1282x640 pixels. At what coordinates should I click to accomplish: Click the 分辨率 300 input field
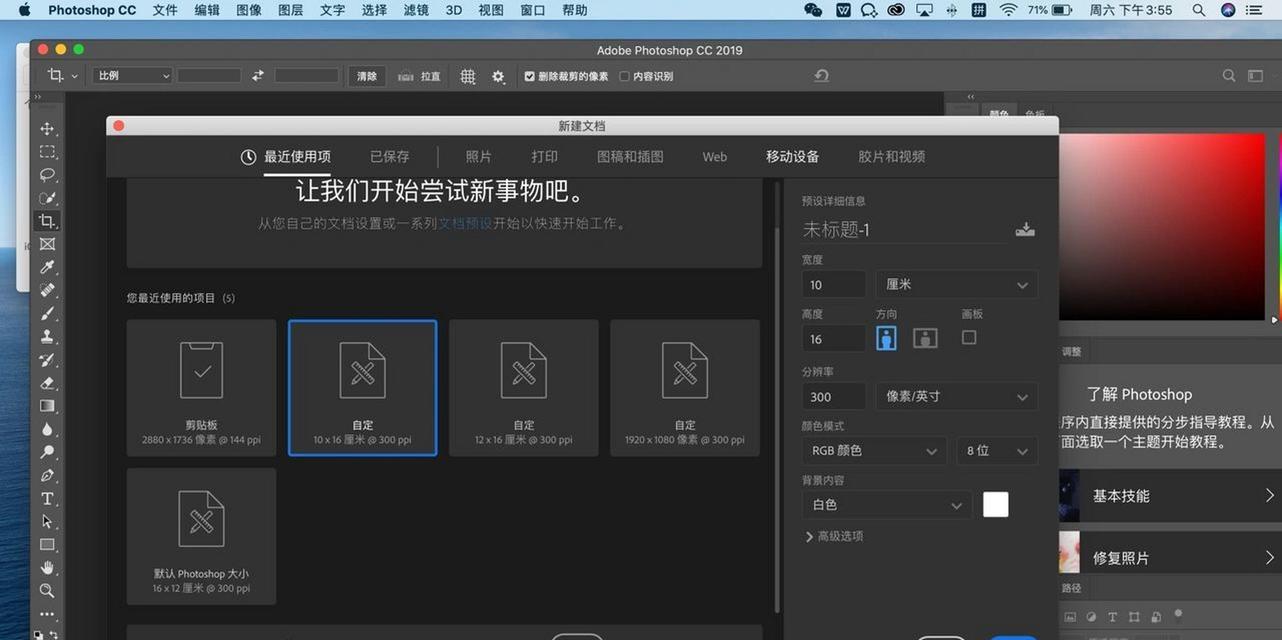834,396
